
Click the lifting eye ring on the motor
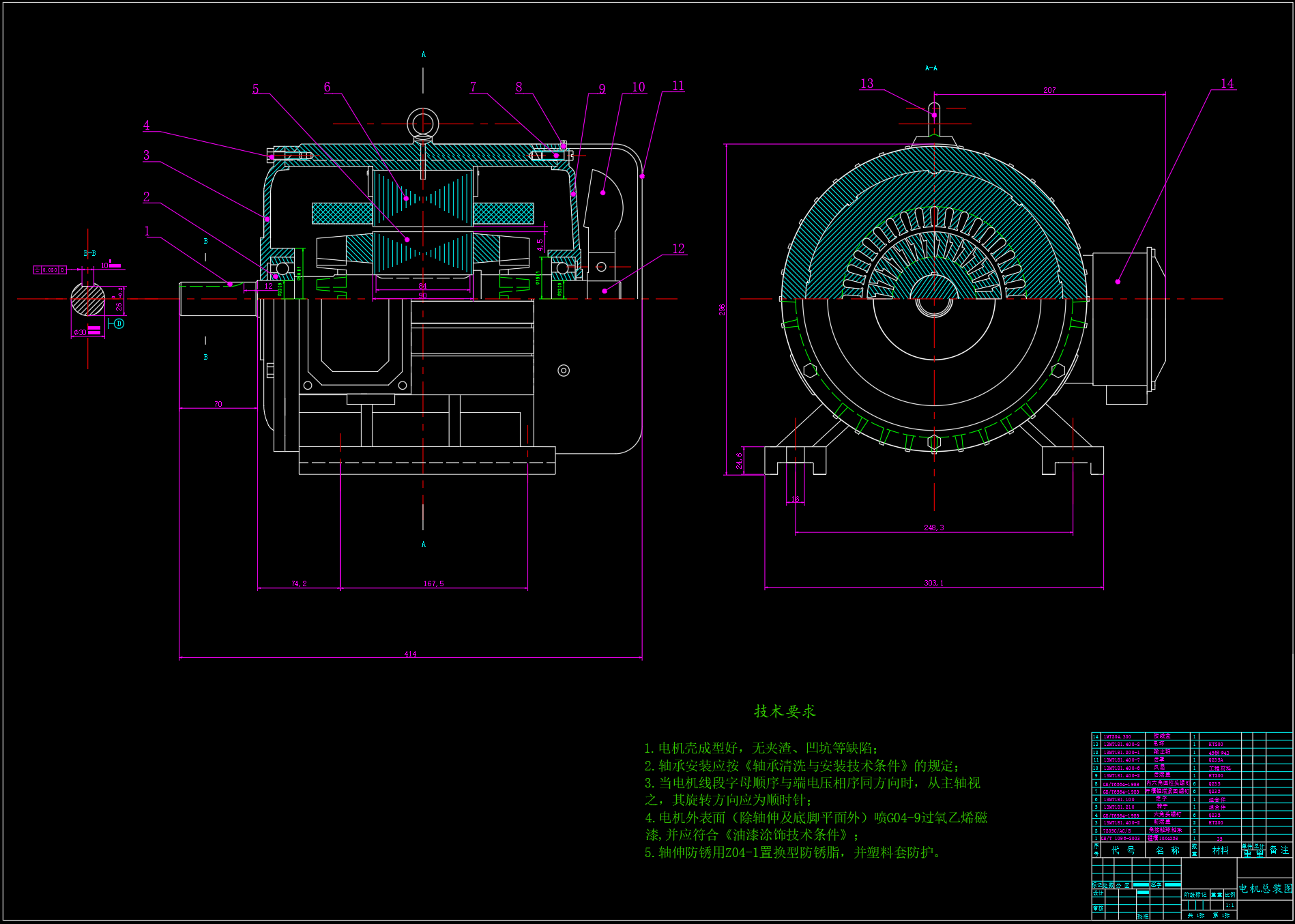[422, 124]
